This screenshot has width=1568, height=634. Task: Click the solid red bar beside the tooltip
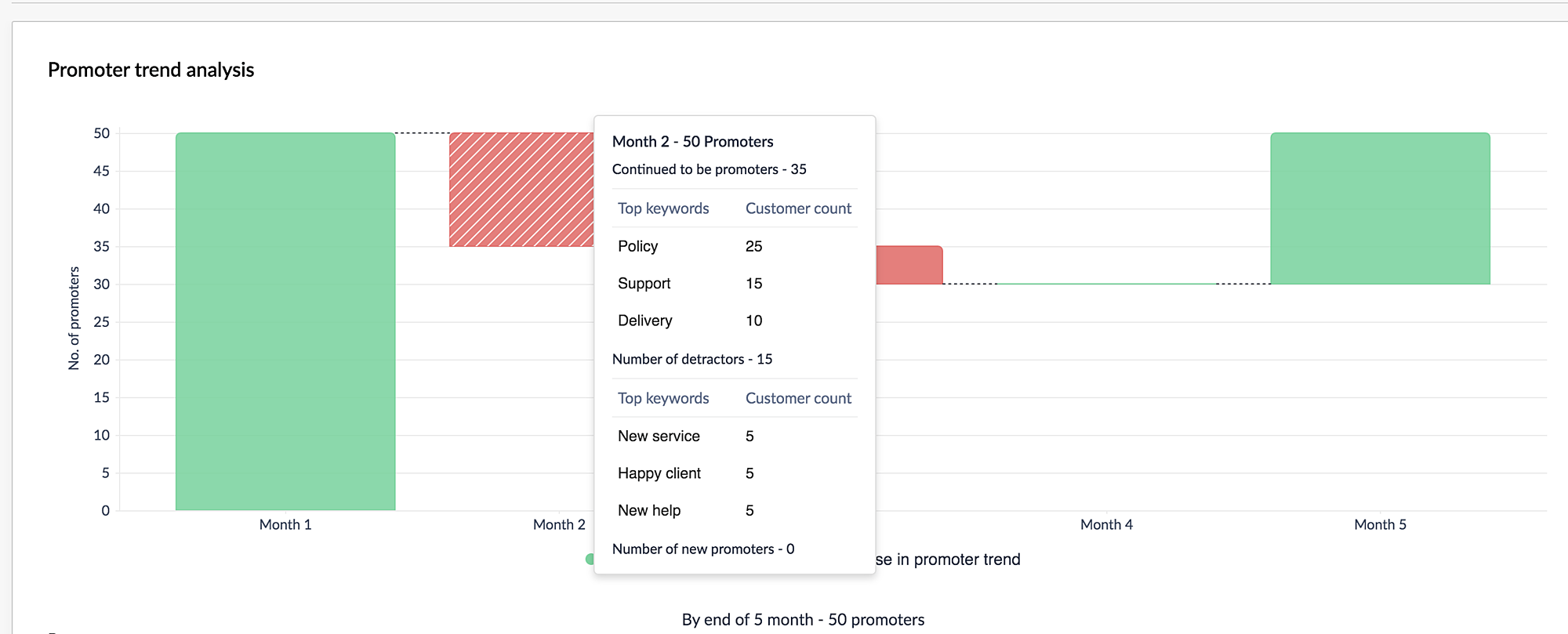tap(909, 265)
